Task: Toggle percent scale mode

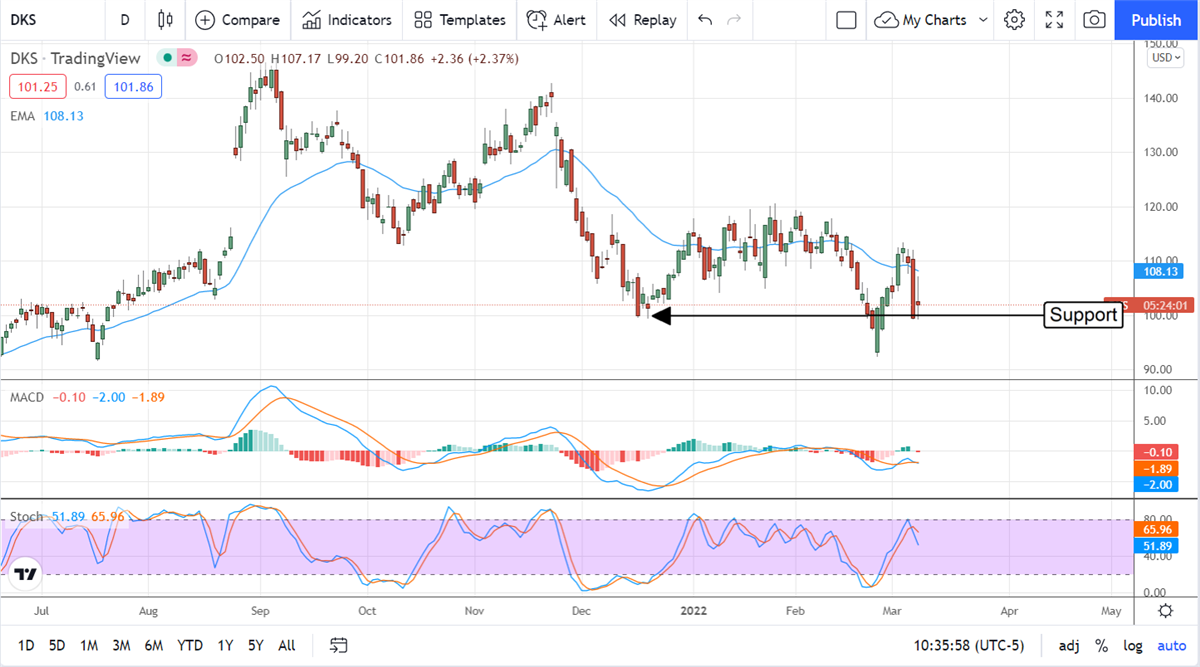Action: tap(1101, 645)
